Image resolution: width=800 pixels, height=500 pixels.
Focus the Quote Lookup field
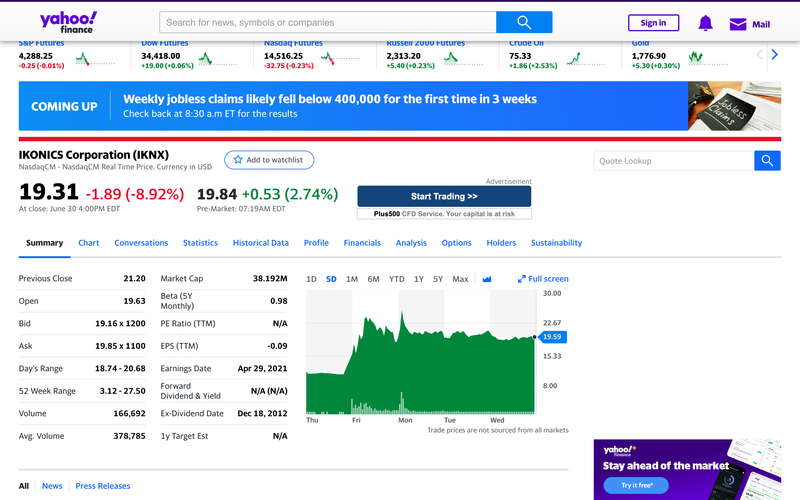click(673, 161)
